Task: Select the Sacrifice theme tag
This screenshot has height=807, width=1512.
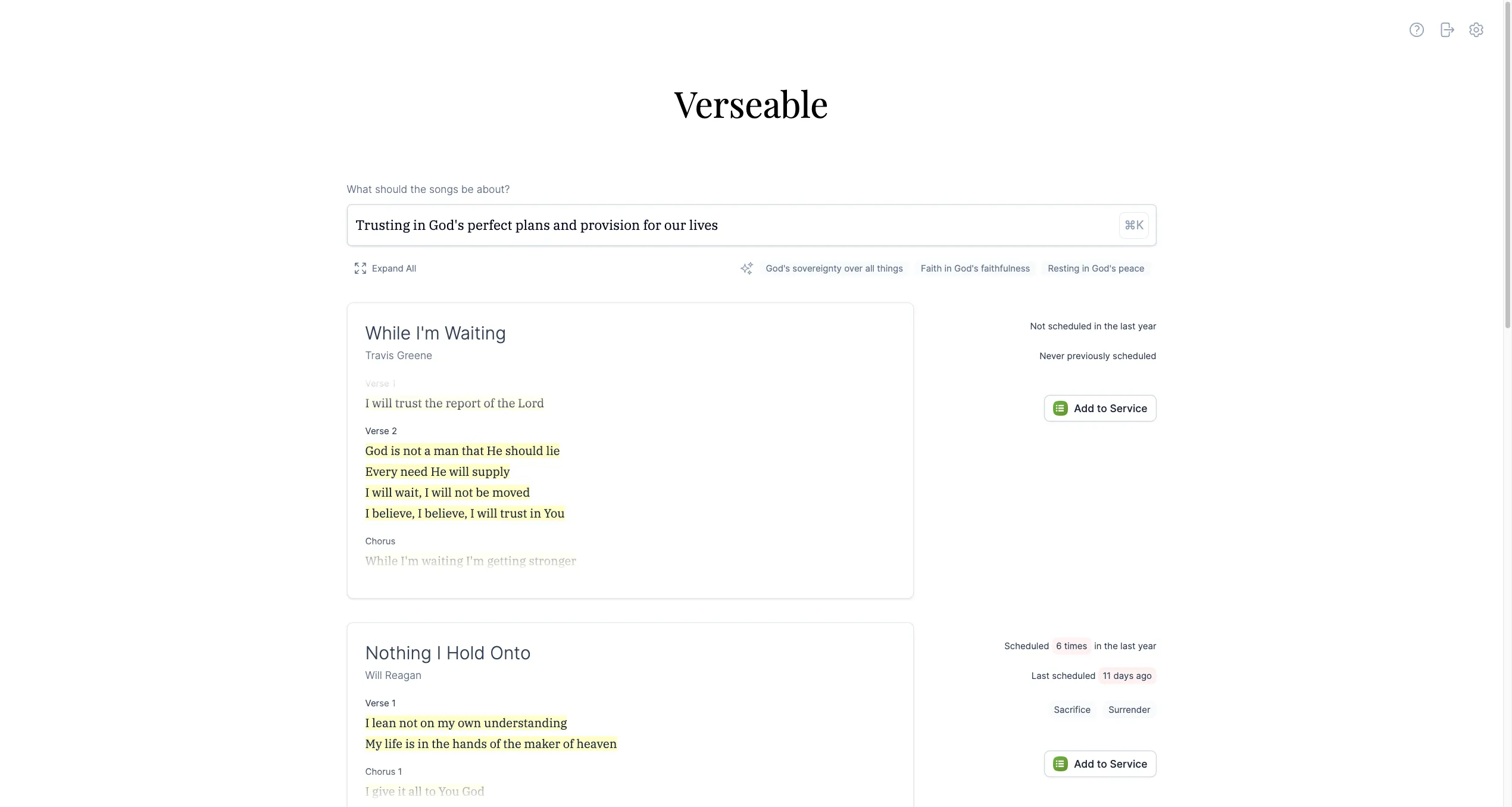Action: click(1071, 709)
